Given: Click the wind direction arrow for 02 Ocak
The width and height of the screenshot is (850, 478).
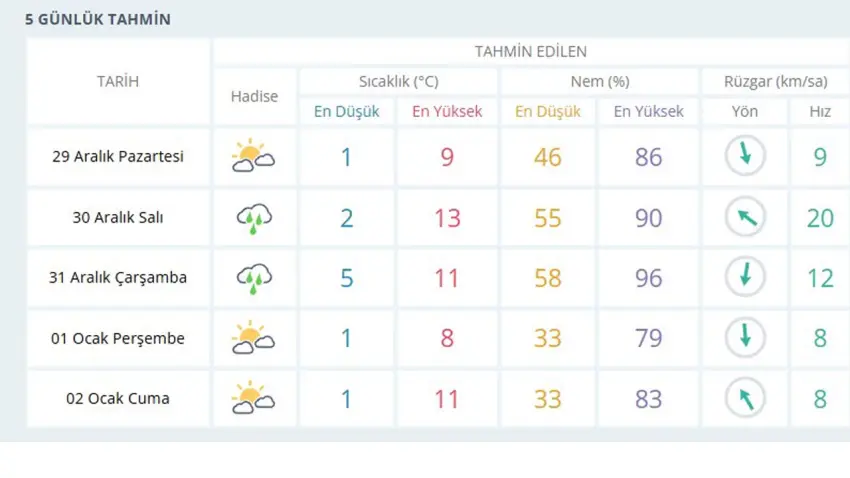Looking at the screenshot, I should [x=745, y=398].
